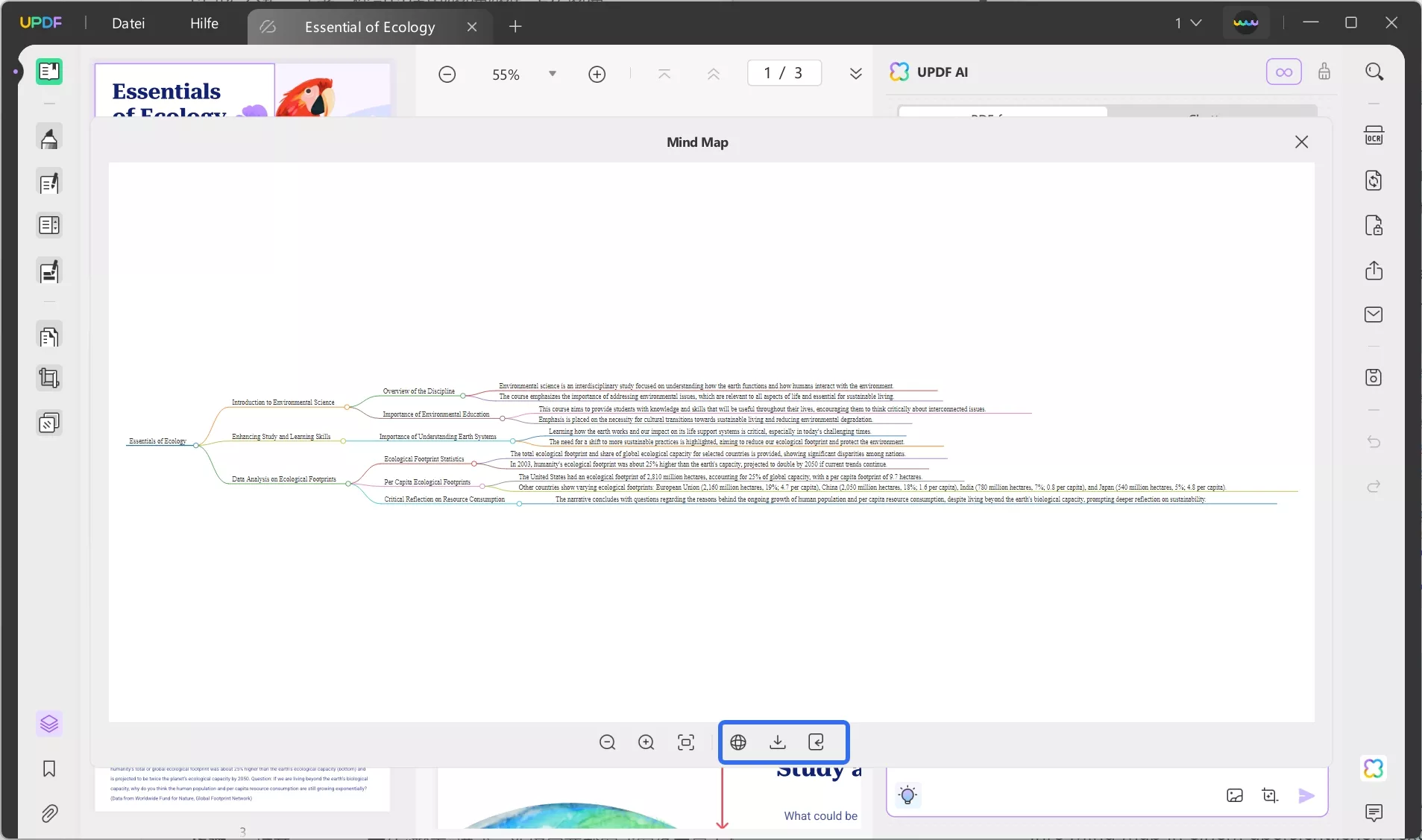Go to first page arrow

(x=664, y=74)
